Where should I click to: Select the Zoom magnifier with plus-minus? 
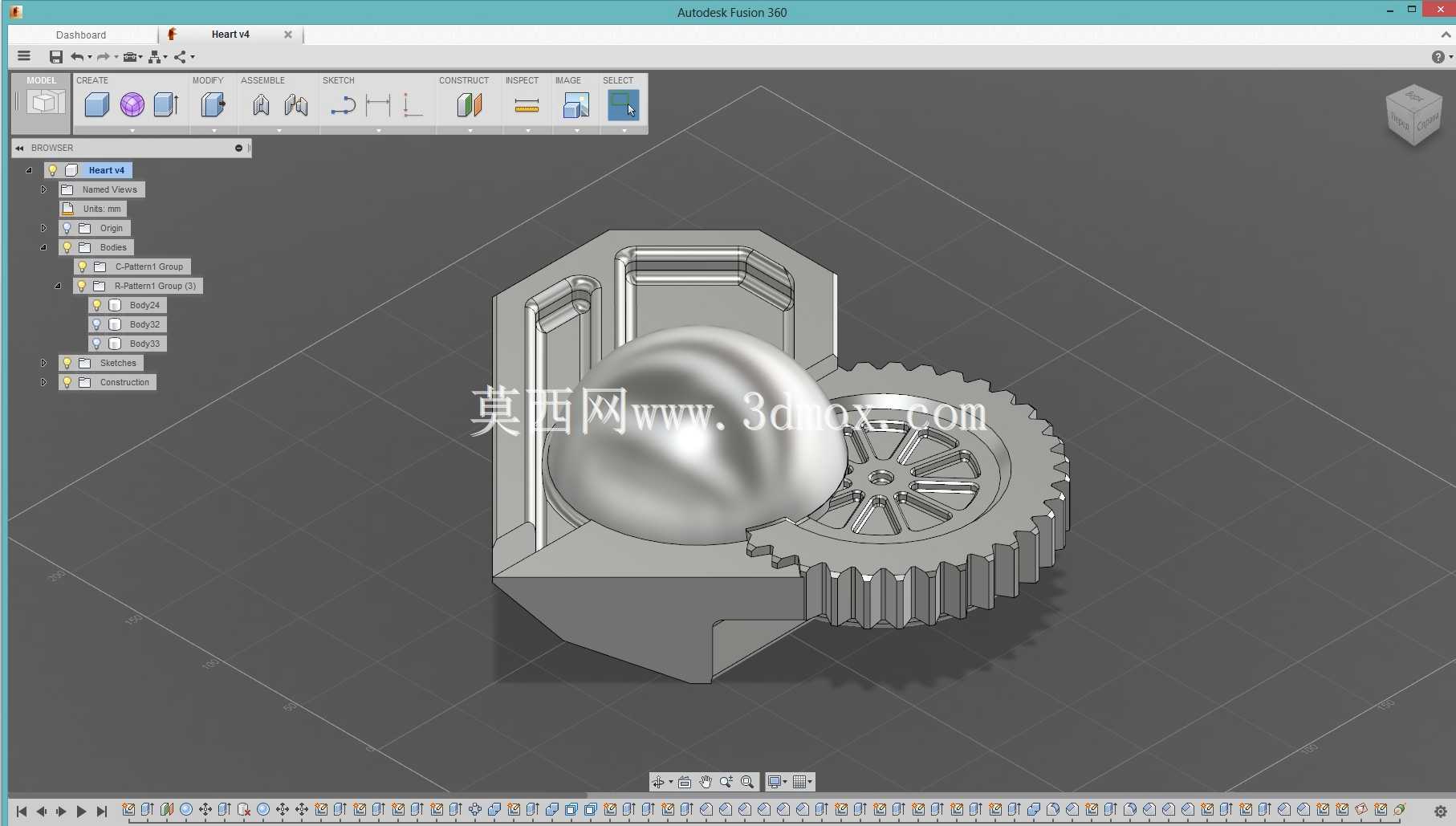tap(726, 782)
